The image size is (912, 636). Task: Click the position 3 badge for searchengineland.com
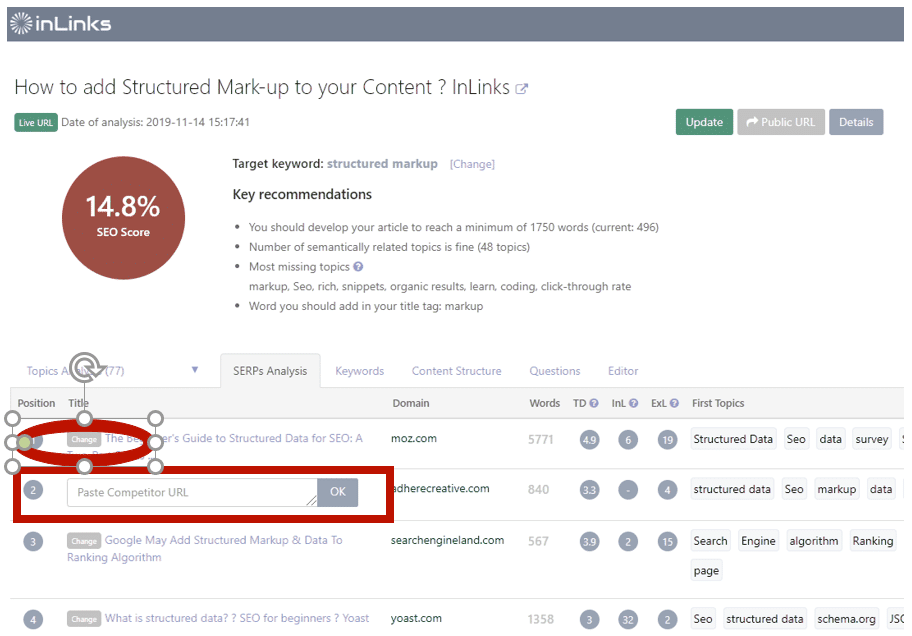(x=33, y=542)
